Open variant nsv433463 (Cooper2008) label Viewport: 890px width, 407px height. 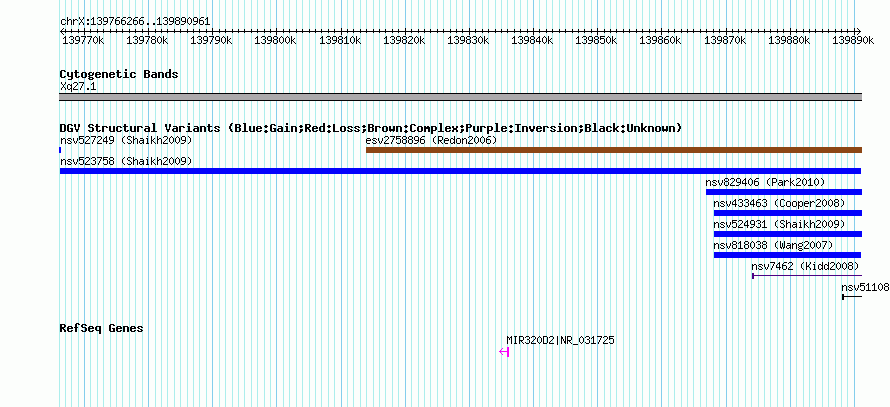(x=779, y=203)
